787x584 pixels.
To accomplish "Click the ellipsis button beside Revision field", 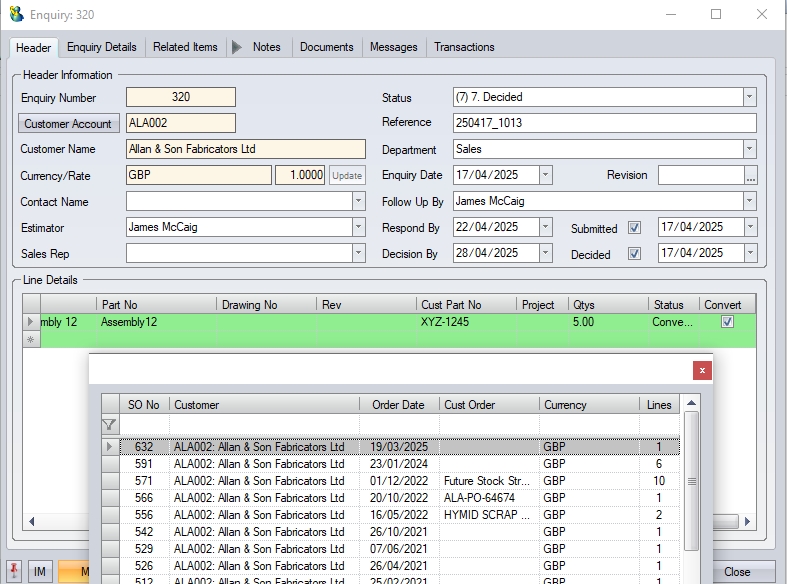I will (751, 175).
